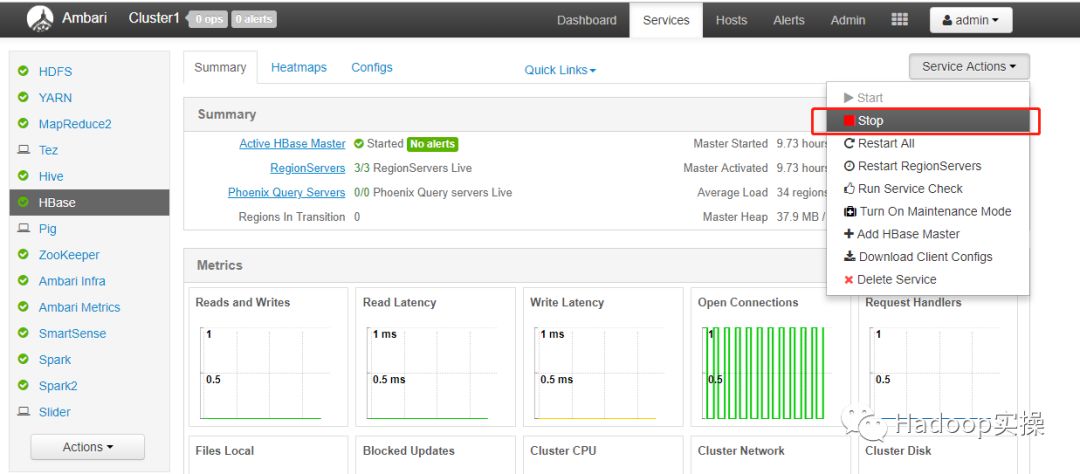This screenshot has width=1080, height=474.
Task: Click the red Stop square icon
Action: click(x=849, y=121)
